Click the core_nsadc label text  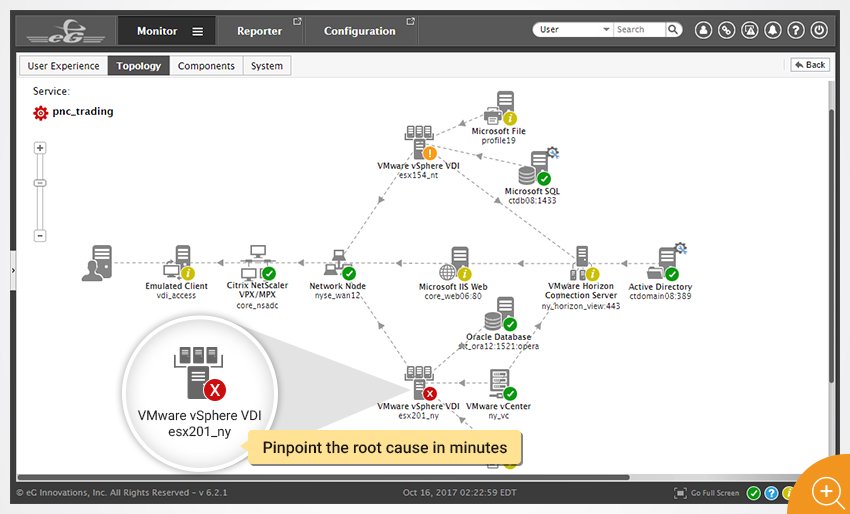257,305
